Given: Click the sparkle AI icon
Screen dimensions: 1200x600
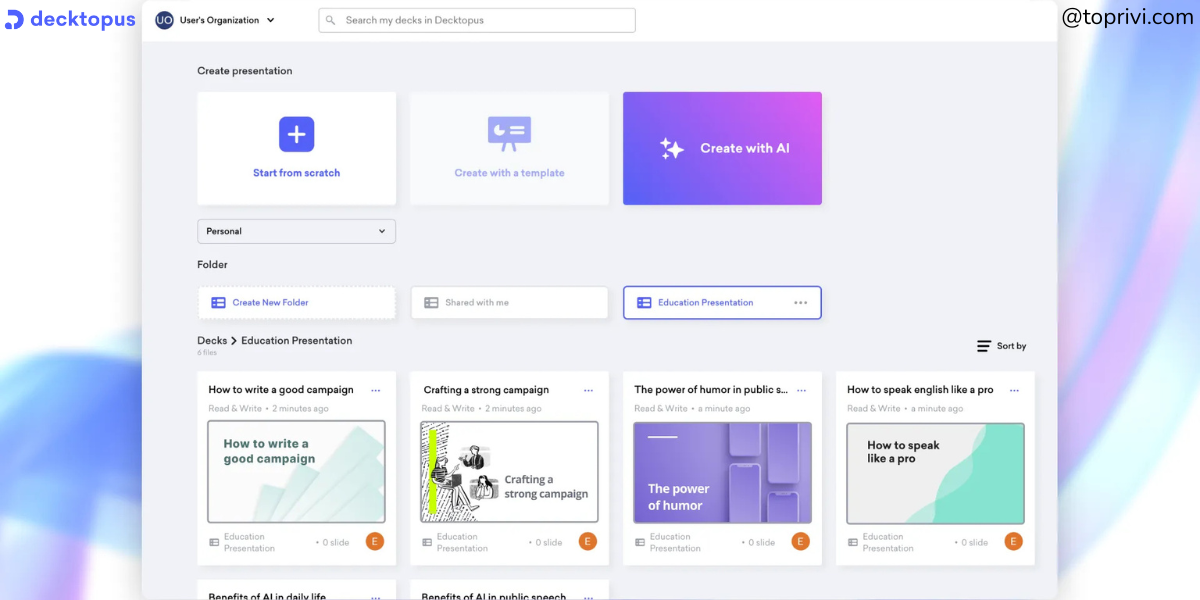Looking at the screenshot, I should (671, 149).
